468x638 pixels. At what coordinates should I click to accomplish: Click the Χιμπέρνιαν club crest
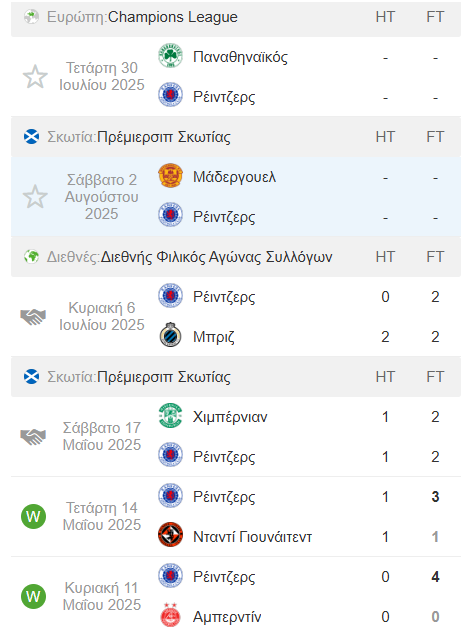(170, 416)
